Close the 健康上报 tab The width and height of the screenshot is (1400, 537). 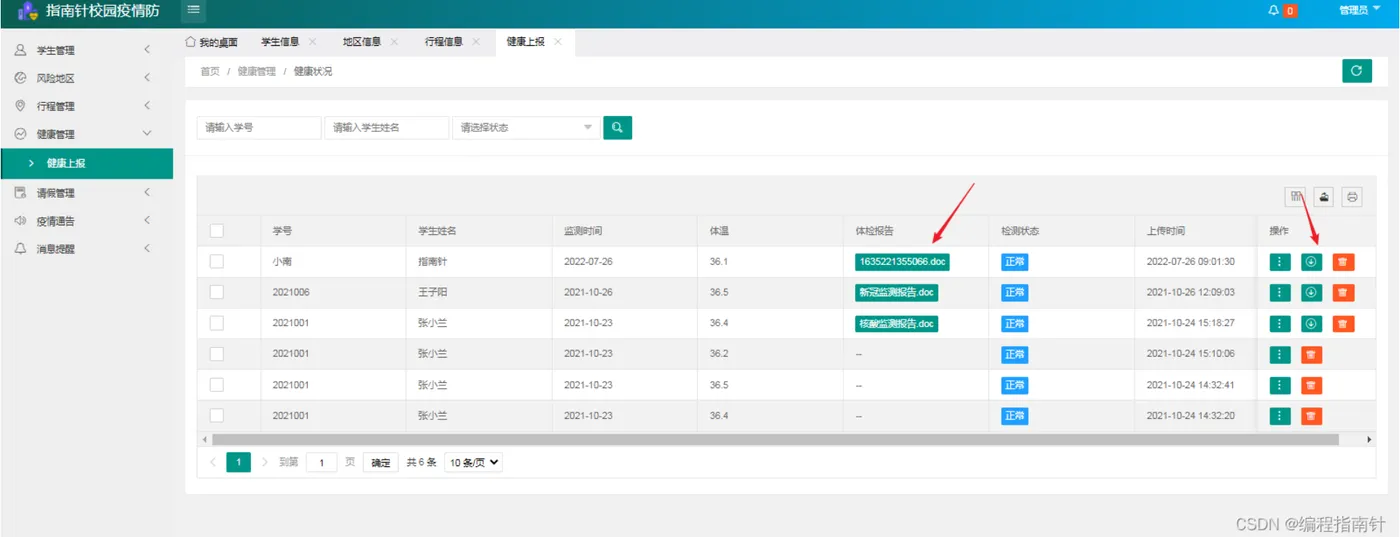coord(558,42)
